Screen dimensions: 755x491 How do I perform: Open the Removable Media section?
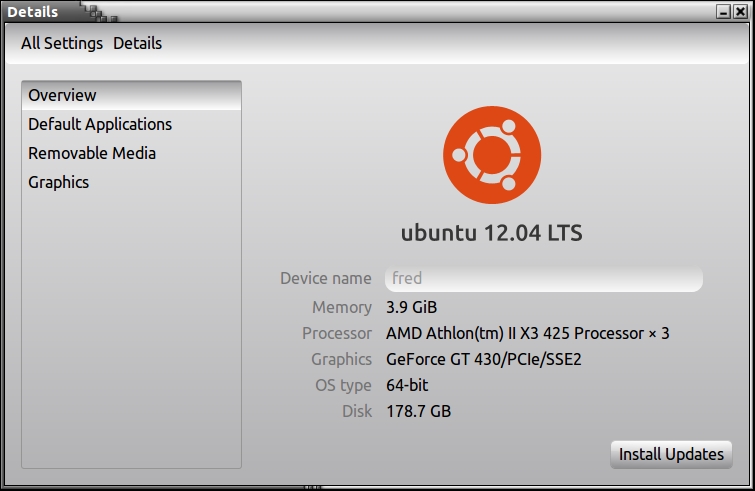click(92, 153)
